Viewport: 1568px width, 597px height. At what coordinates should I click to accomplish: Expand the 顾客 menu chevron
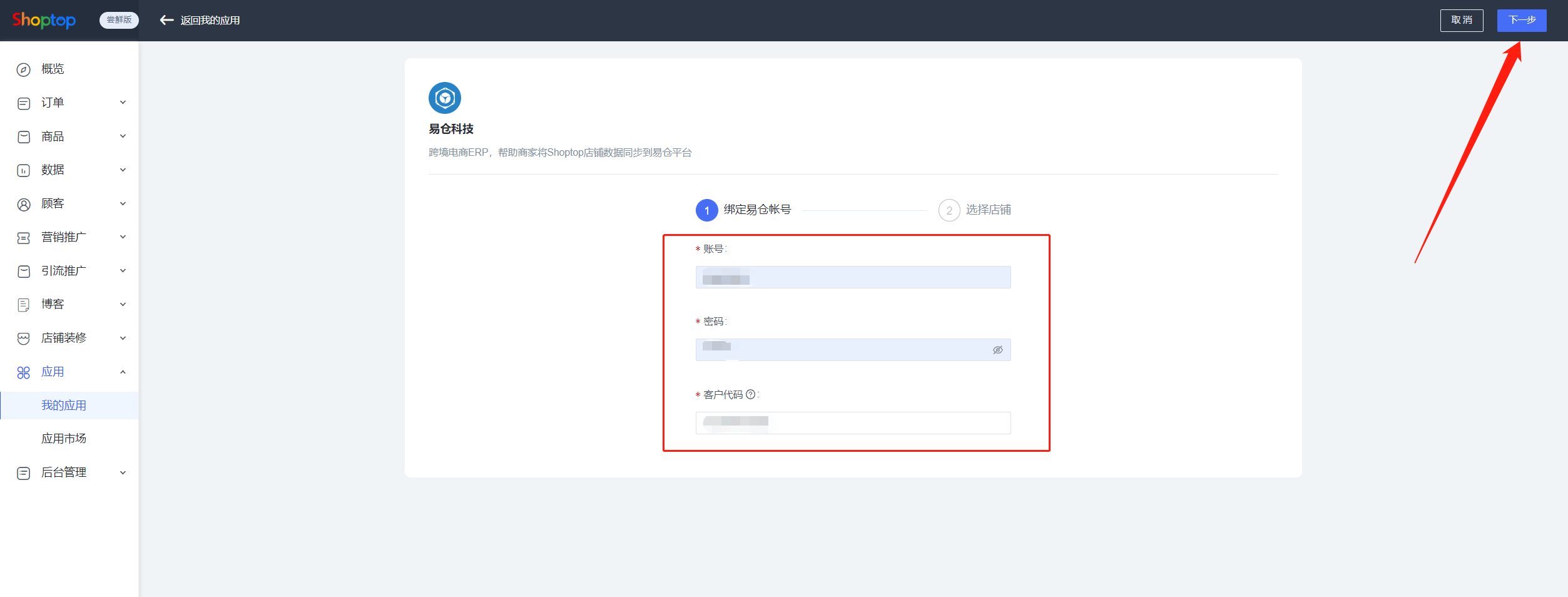tap(123, 203)
